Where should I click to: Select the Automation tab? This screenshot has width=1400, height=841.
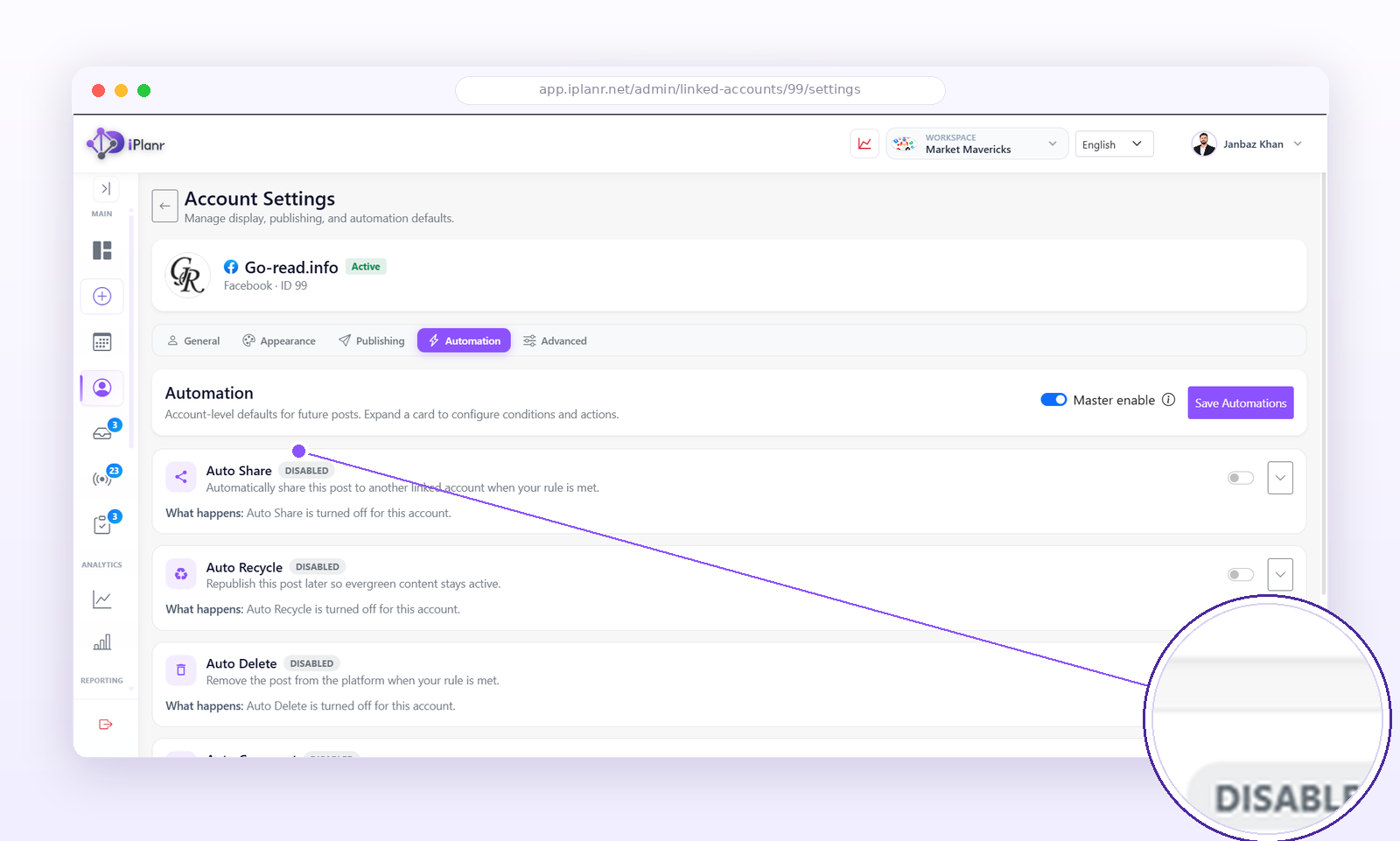click(464, 340)
